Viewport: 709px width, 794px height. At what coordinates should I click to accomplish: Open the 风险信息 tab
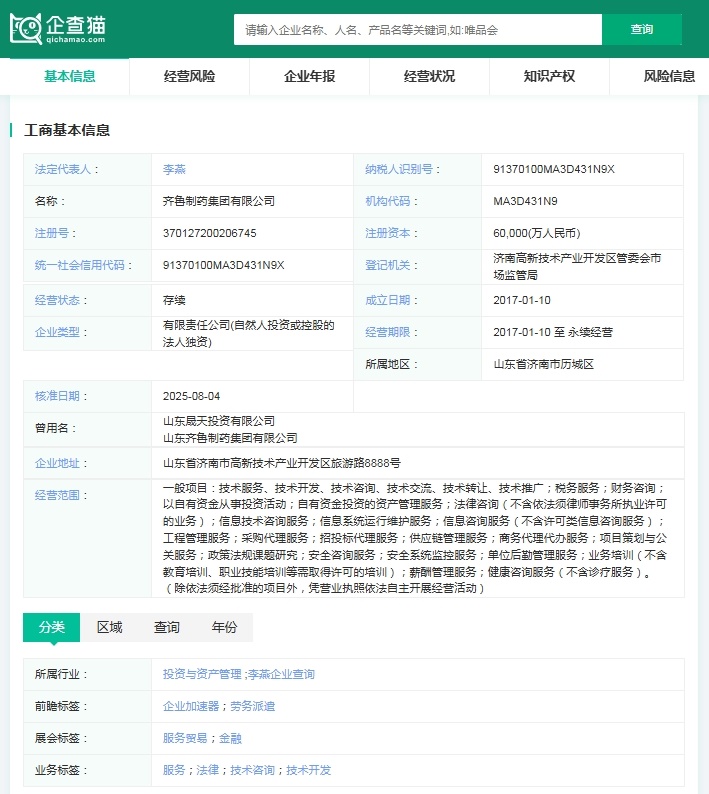click(669, 76)
